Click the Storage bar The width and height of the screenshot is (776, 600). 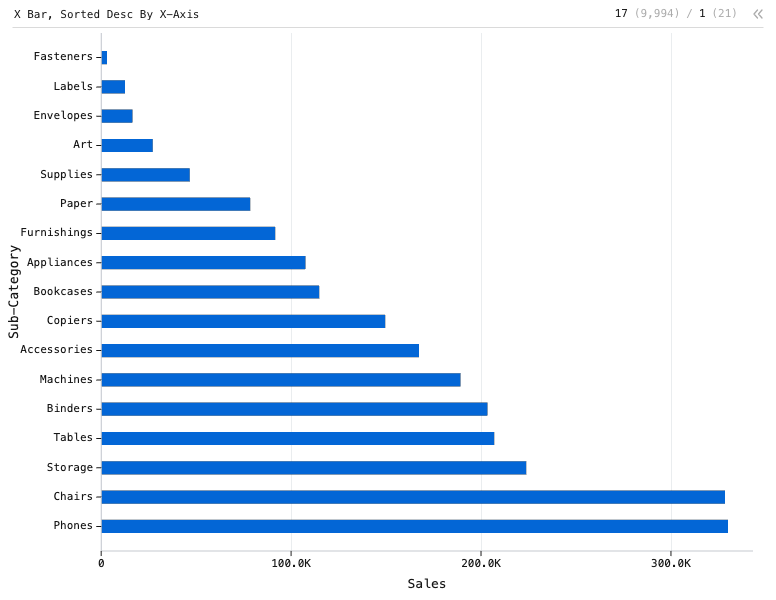314,468
